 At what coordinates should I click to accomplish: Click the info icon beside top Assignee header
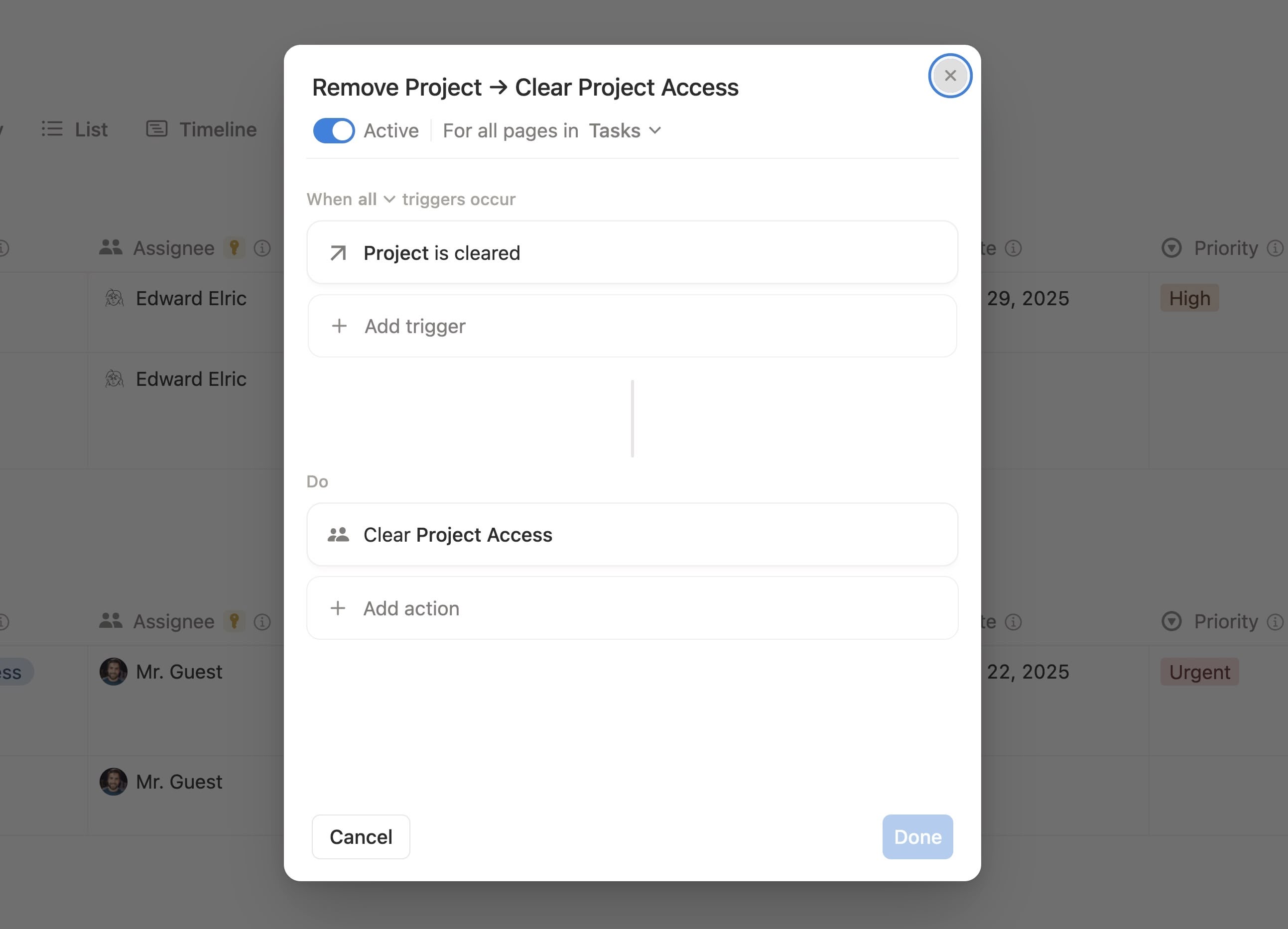pyautogui.click(x=262, y=248)
